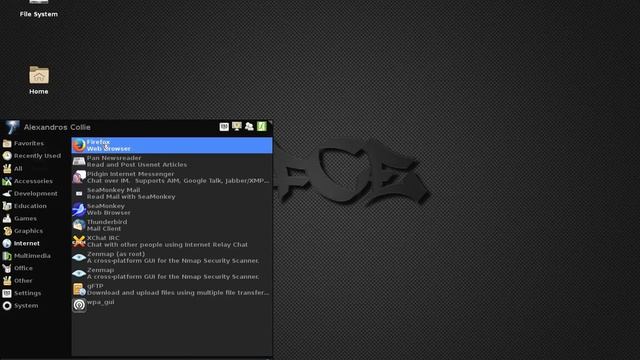Launch regular Zenmap, not as root
640x360 pixels.
[172, 273]
